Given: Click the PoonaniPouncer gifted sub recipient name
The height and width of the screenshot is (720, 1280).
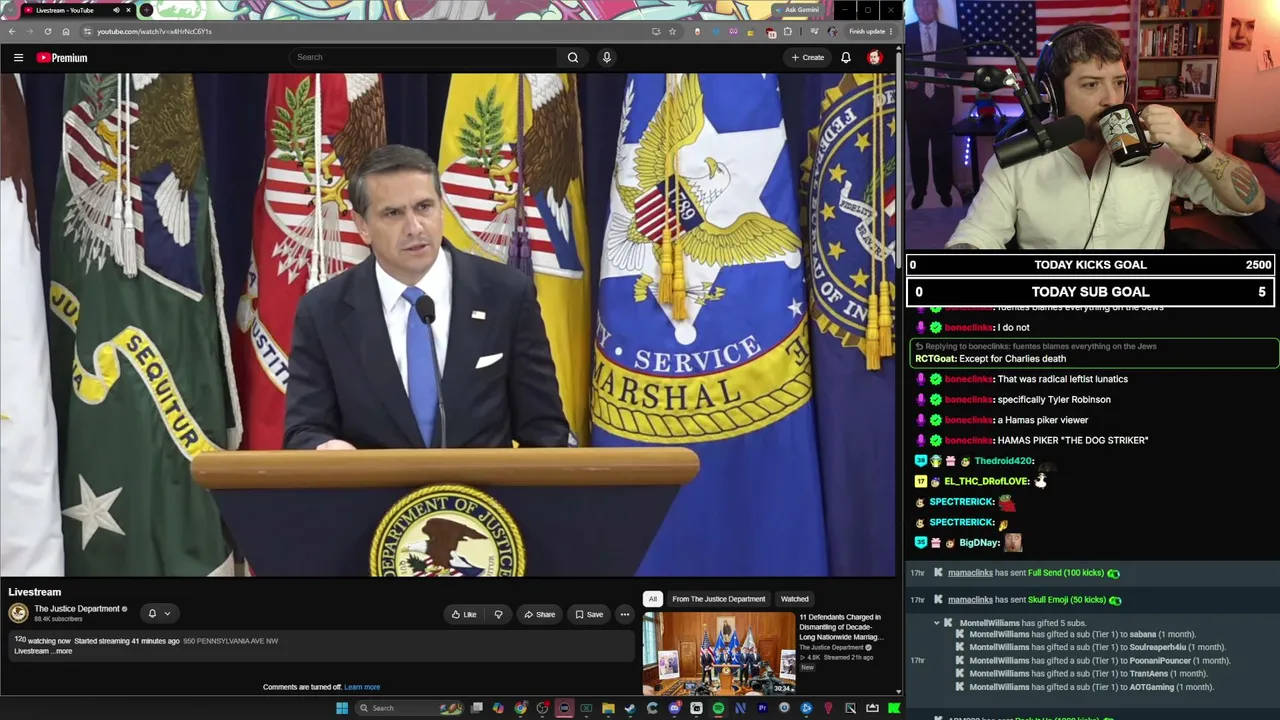Looking at the screenshot, I should pos(1161,661).
